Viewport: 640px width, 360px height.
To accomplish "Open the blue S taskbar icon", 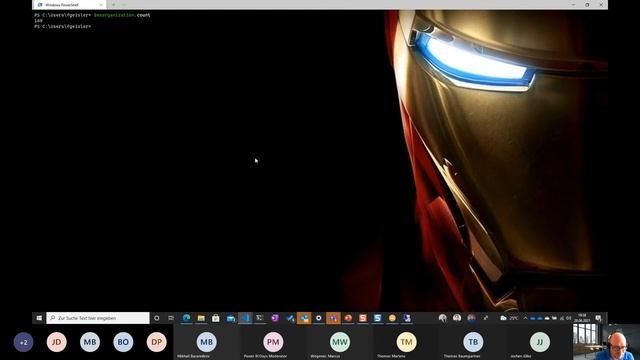I will 378,318.
